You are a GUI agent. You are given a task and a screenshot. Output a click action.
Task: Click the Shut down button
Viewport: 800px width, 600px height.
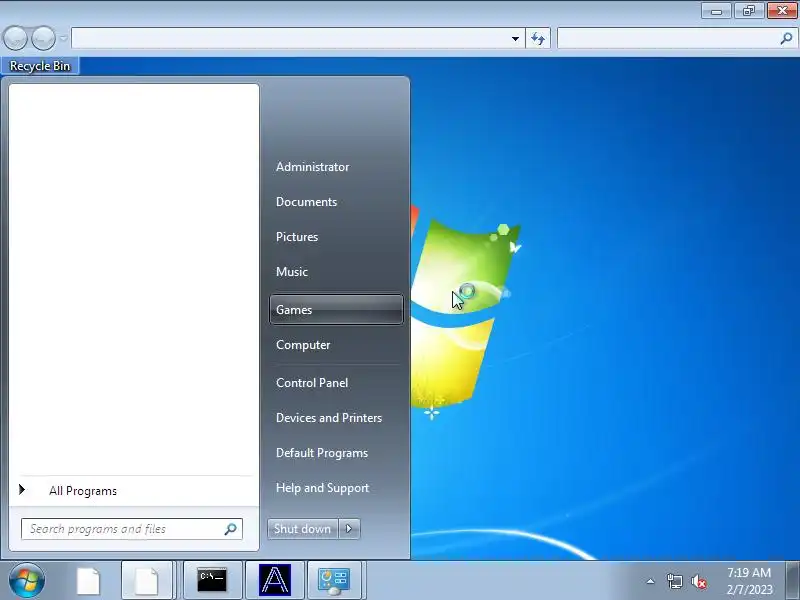[x=303, y=529]
